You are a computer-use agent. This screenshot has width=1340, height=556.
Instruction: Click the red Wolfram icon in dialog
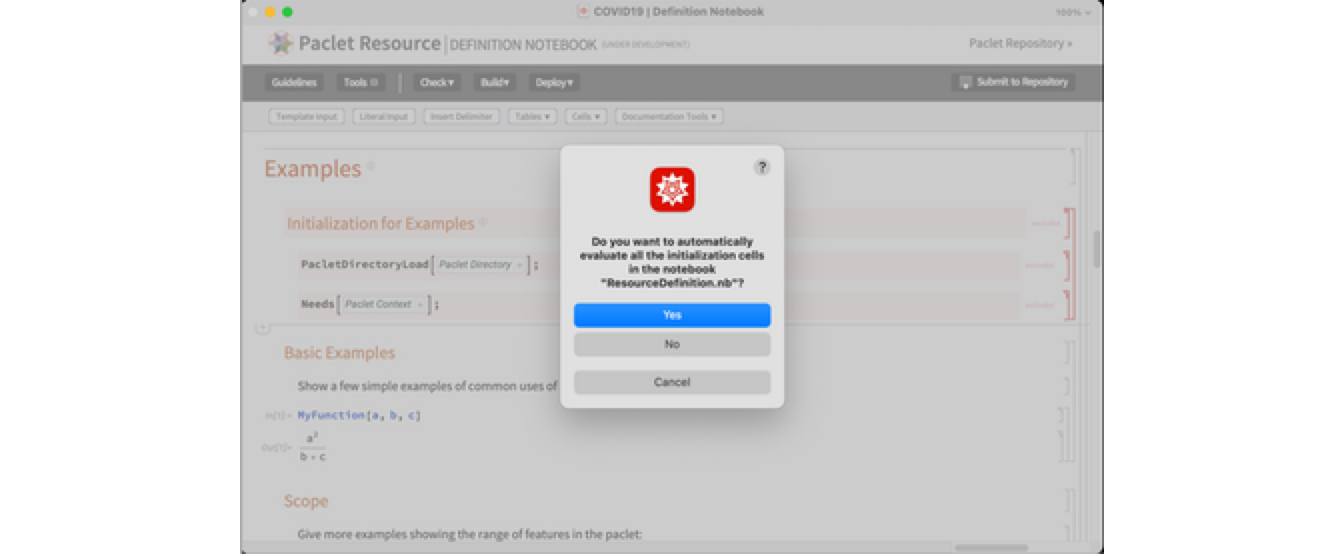[672, 189]
